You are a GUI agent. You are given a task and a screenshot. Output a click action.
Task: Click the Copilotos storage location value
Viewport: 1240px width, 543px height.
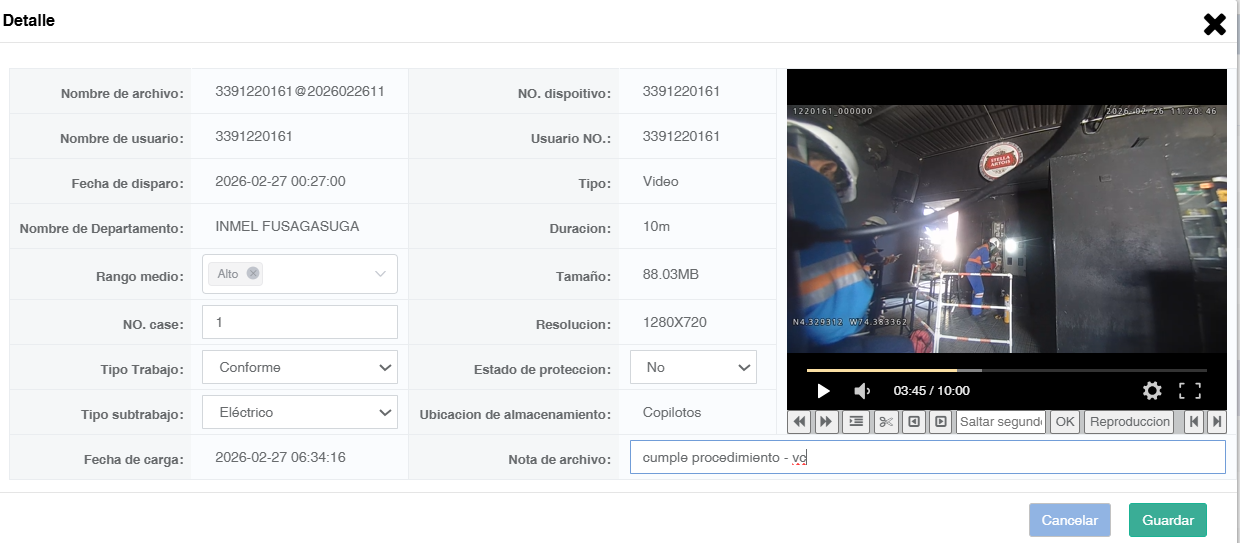point(672,412)
